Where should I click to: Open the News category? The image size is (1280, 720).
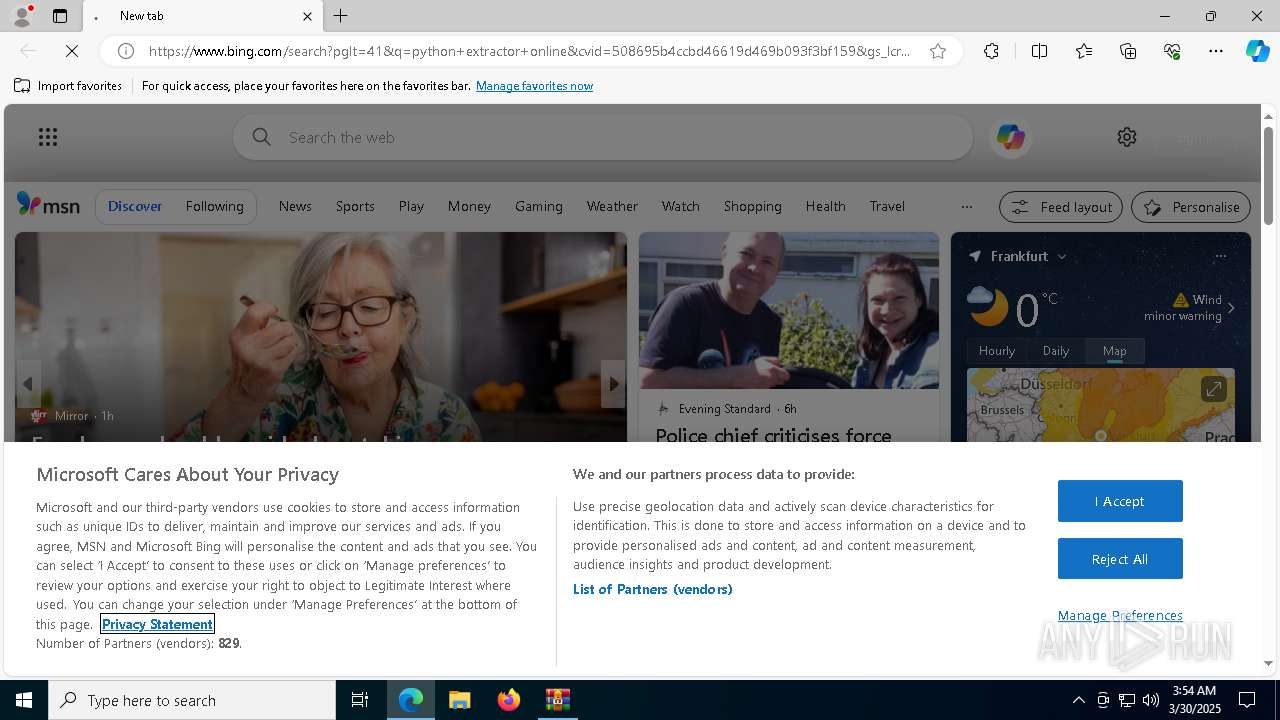[295, 206]
